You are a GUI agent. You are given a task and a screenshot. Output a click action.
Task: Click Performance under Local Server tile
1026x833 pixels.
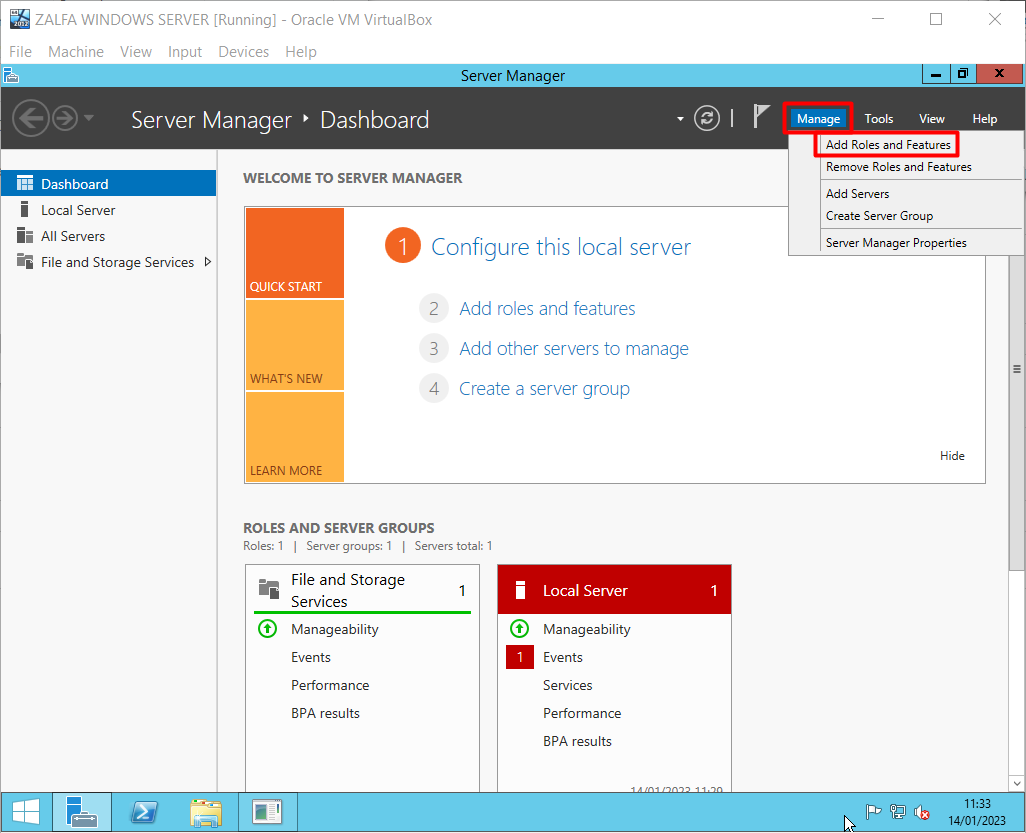coord(582,713)
